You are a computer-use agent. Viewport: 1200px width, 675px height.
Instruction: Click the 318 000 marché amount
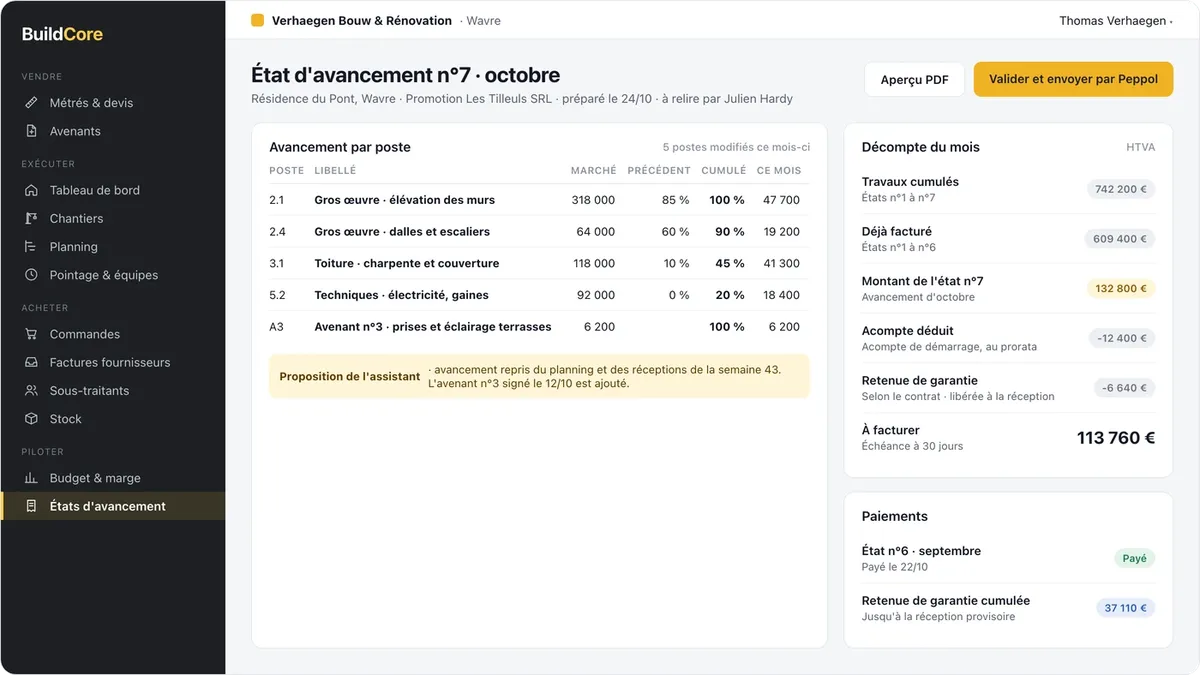pyautogui.click(x=593, y=200)
